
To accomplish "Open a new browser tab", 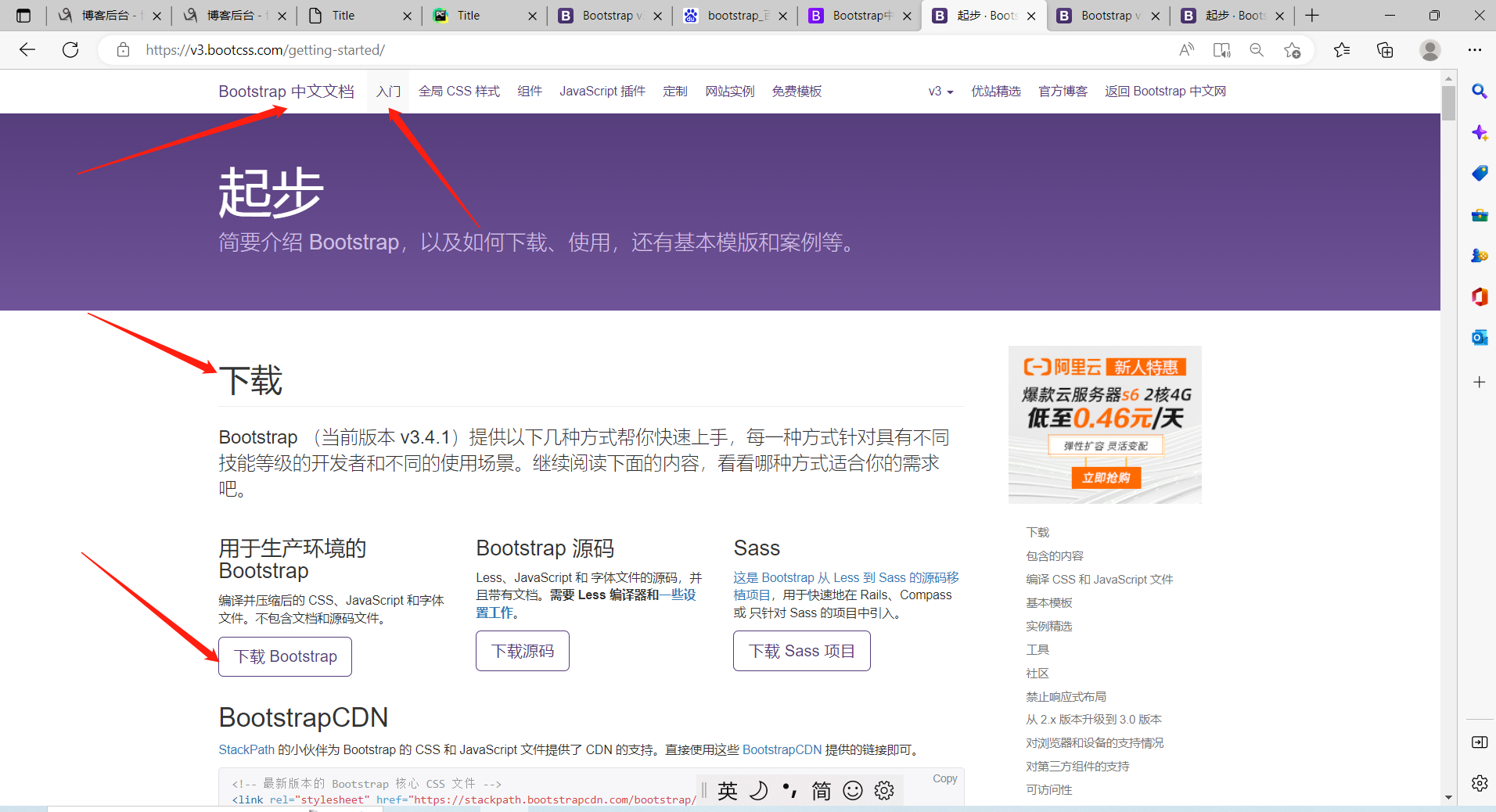I will click(1312, 16).
